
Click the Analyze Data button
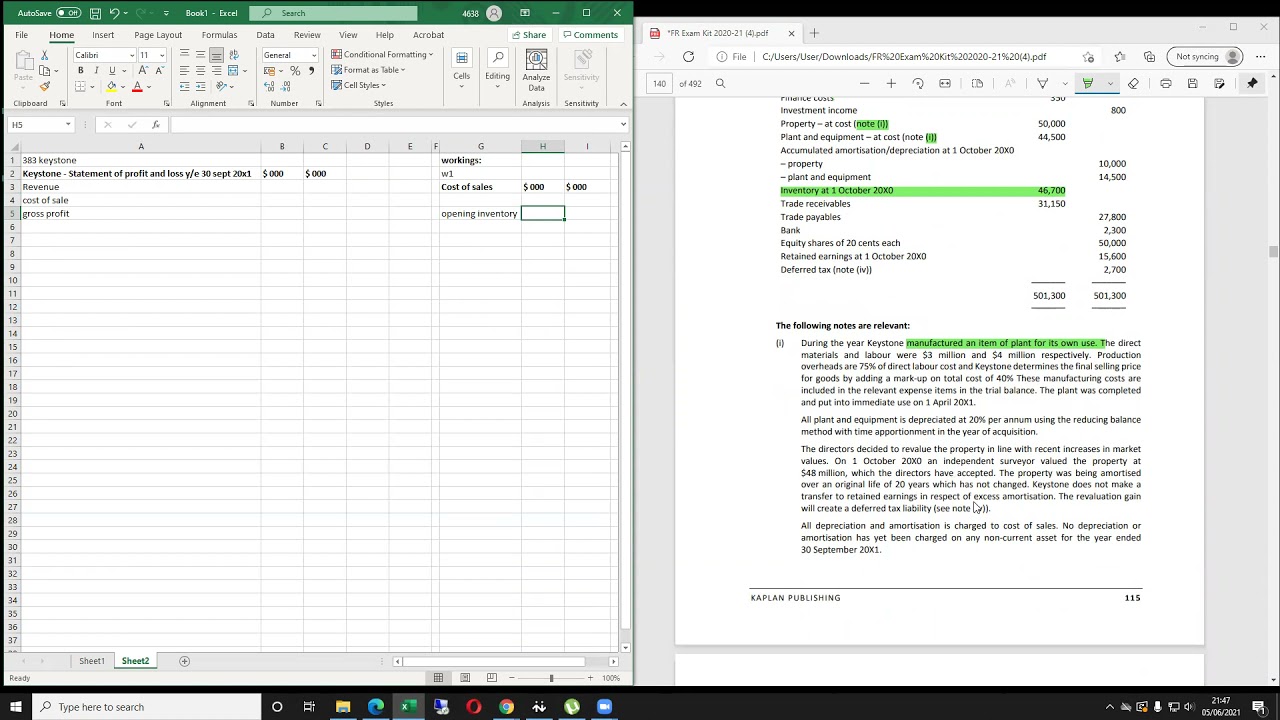click(x=536, y=70)
